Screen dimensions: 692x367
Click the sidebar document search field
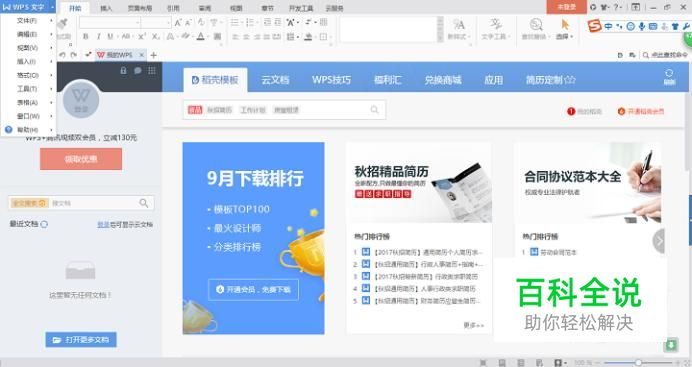click(81, 203)
